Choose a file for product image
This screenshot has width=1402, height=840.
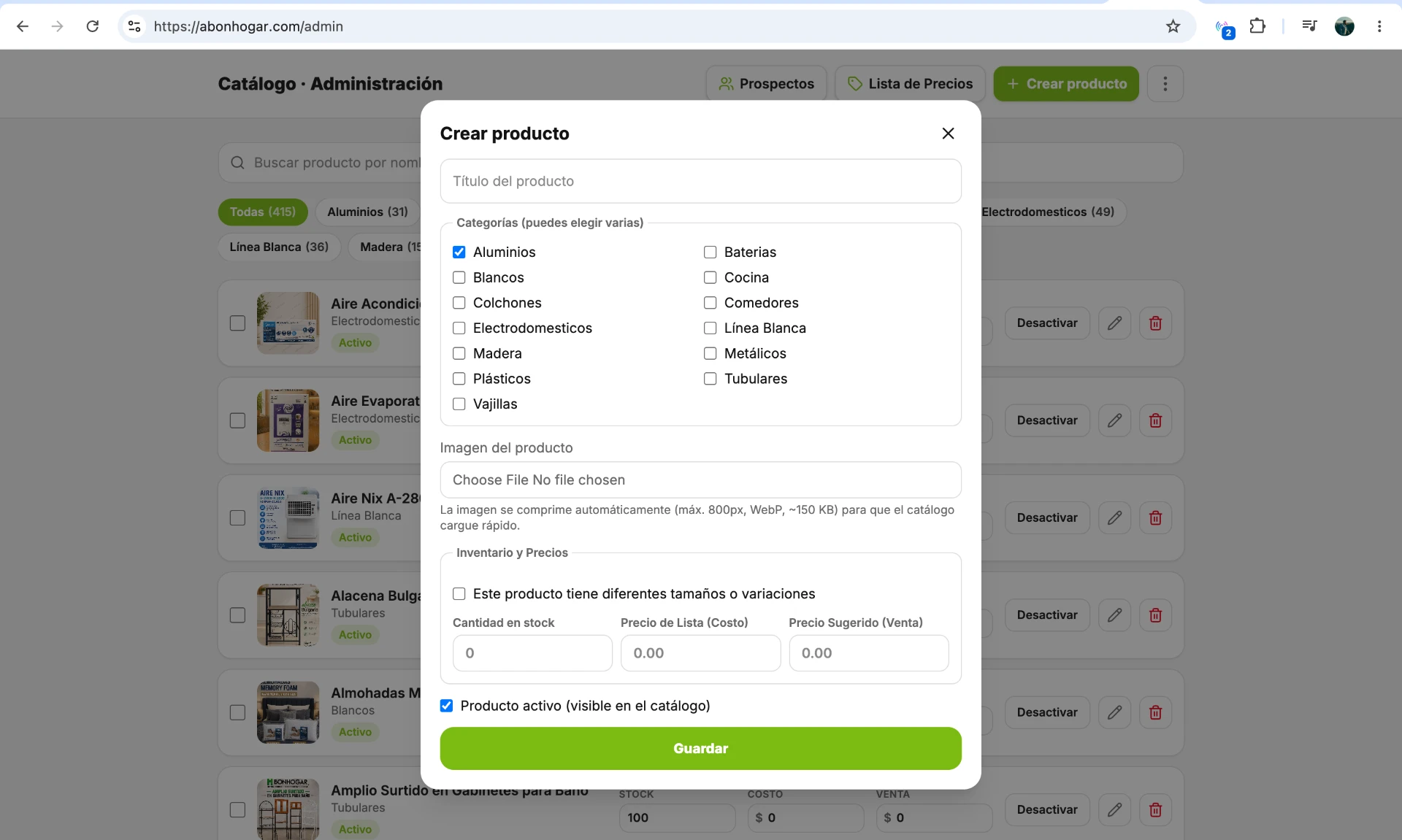click(700, 479)
